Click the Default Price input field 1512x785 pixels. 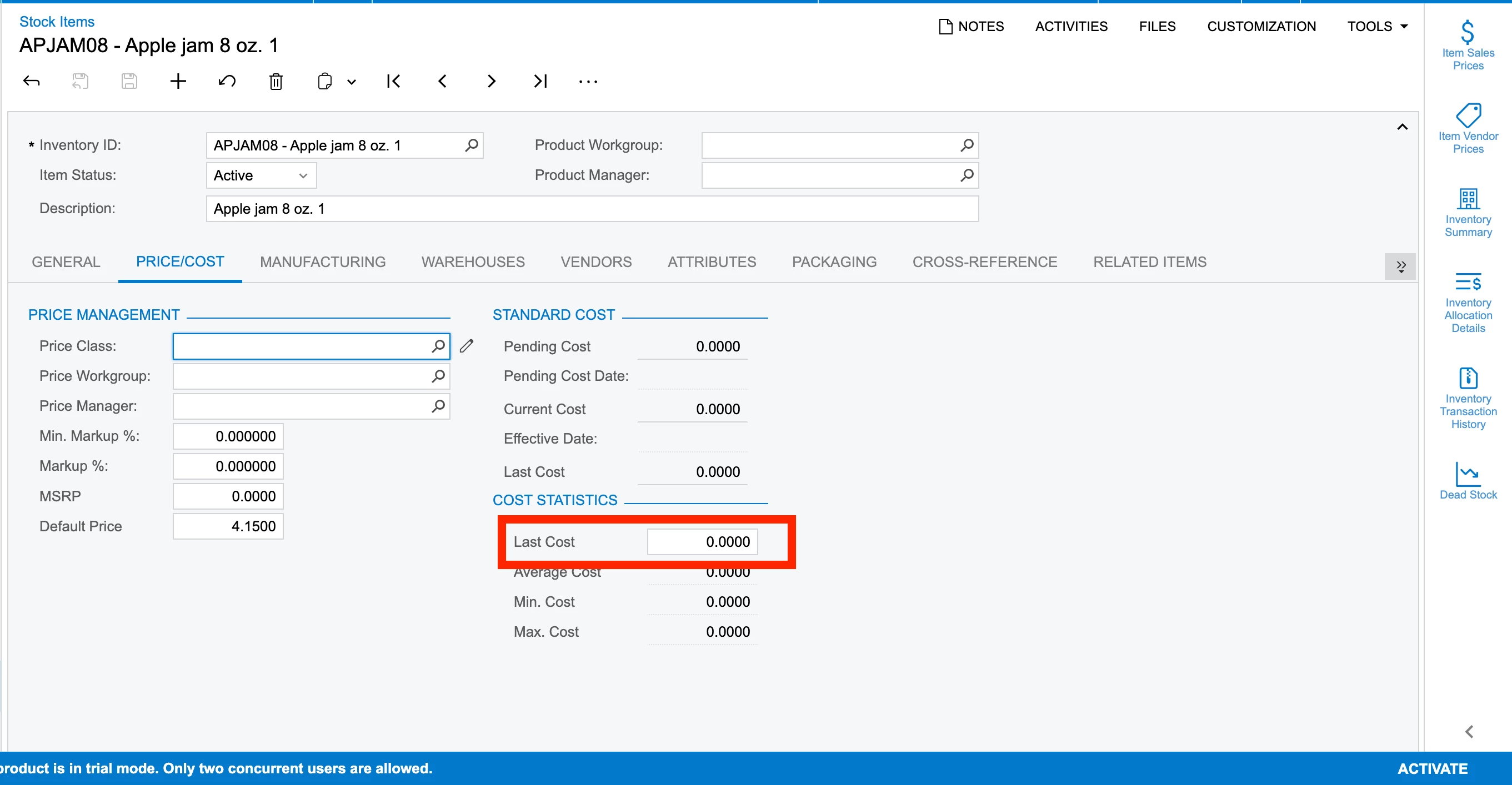click(x=228, y=526)
